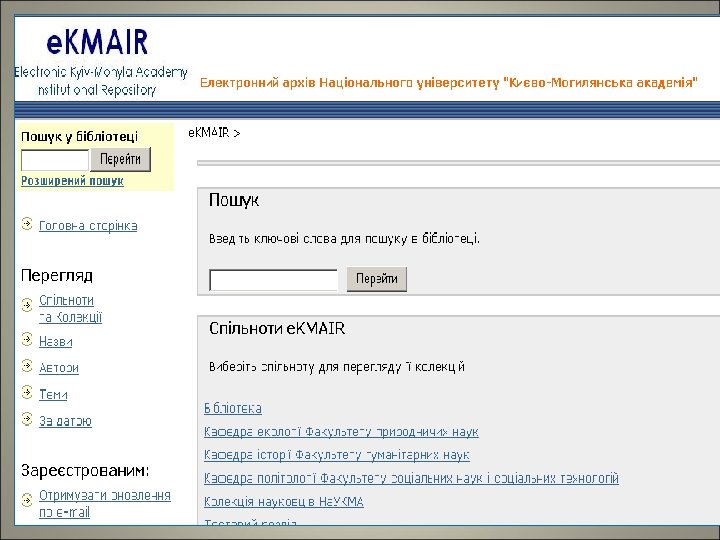Click the arrow icon beside Спільноти та Колекції
Screen dimensions: 720x540
point(27,305)
